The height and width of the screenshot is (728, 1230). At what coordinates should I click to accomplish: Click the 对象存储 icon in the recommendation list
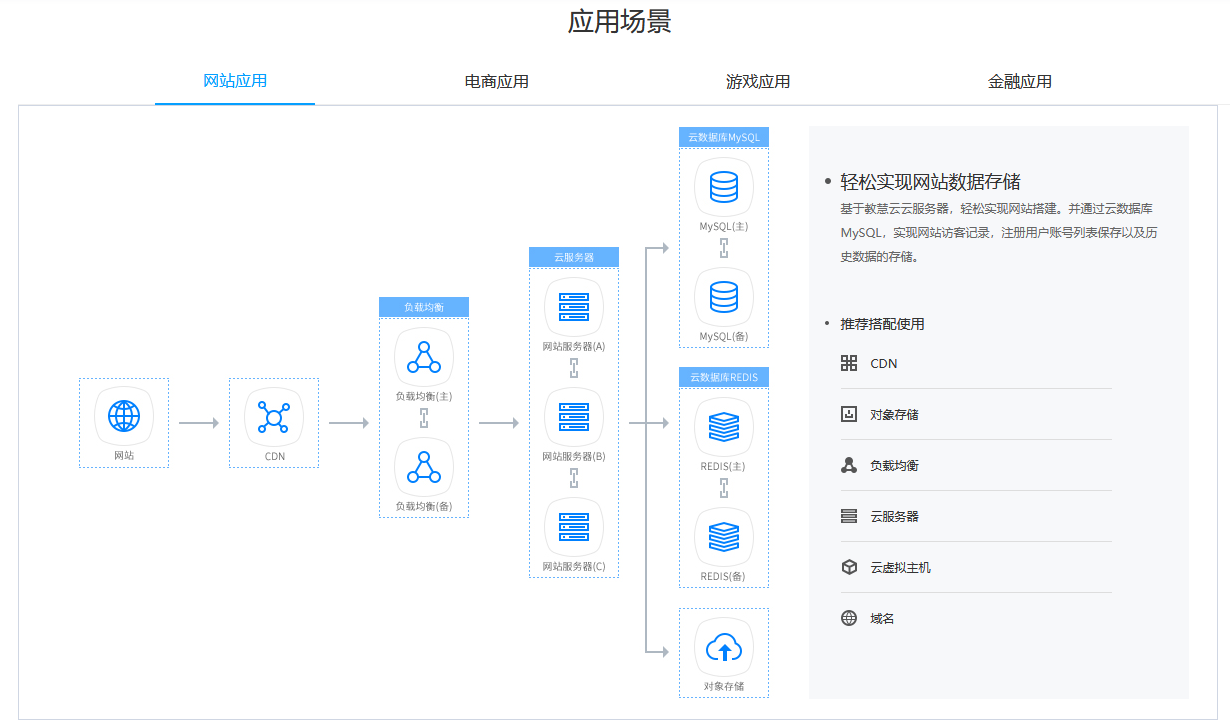(847, 413)
